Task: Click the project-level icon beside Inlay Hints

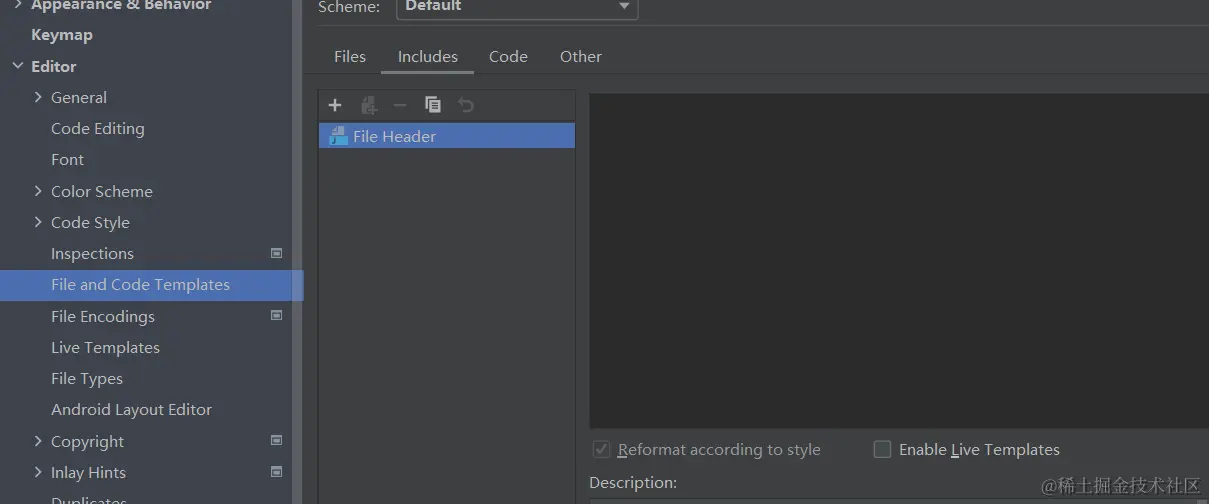Action: [x=277, y=472]
